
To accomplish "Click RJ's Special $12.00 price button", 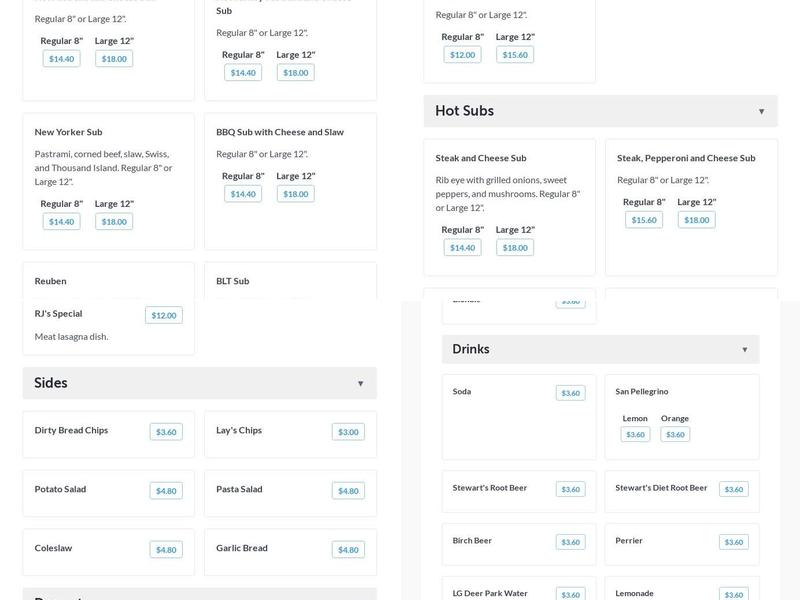I will (163, 315).
